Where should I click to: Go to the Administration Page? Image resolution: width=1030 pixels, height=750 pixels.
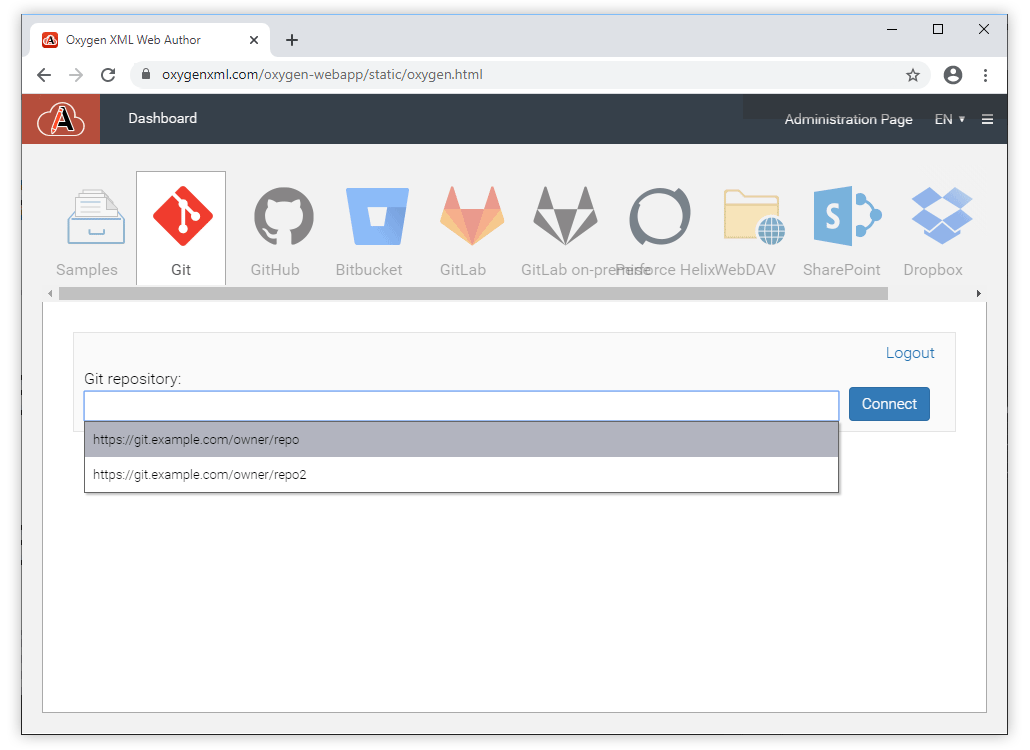[x=849, y=120]
